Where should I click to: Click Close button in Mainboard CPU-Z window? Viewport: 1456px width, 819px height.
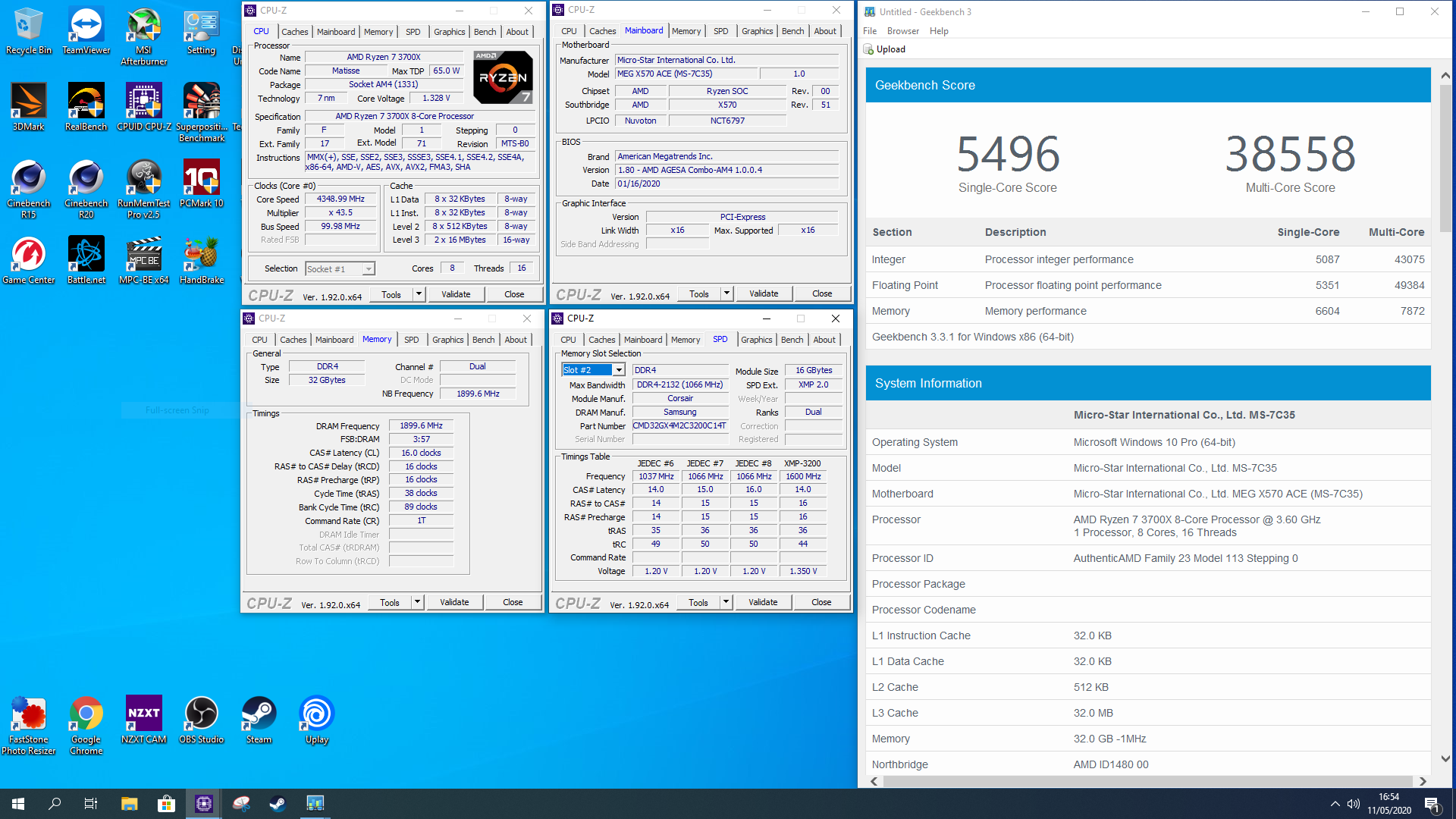(822, 293)
